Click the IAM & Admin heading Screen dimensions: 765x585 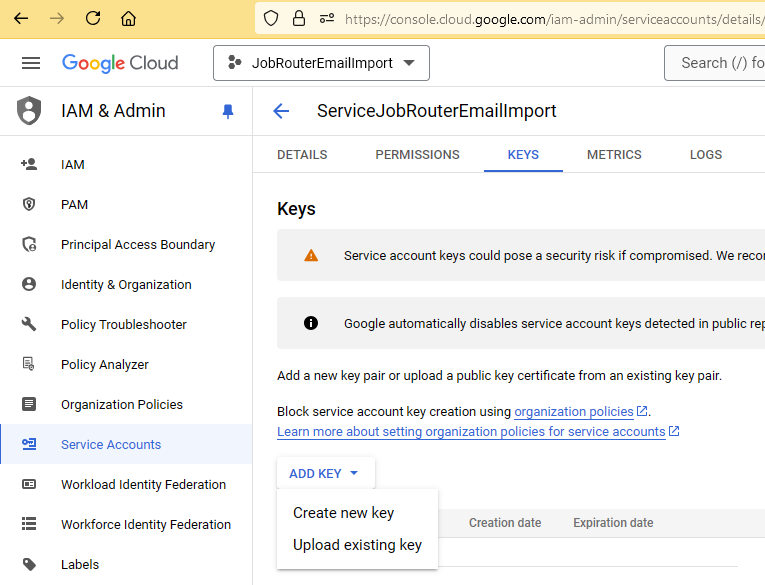point(113,111)
